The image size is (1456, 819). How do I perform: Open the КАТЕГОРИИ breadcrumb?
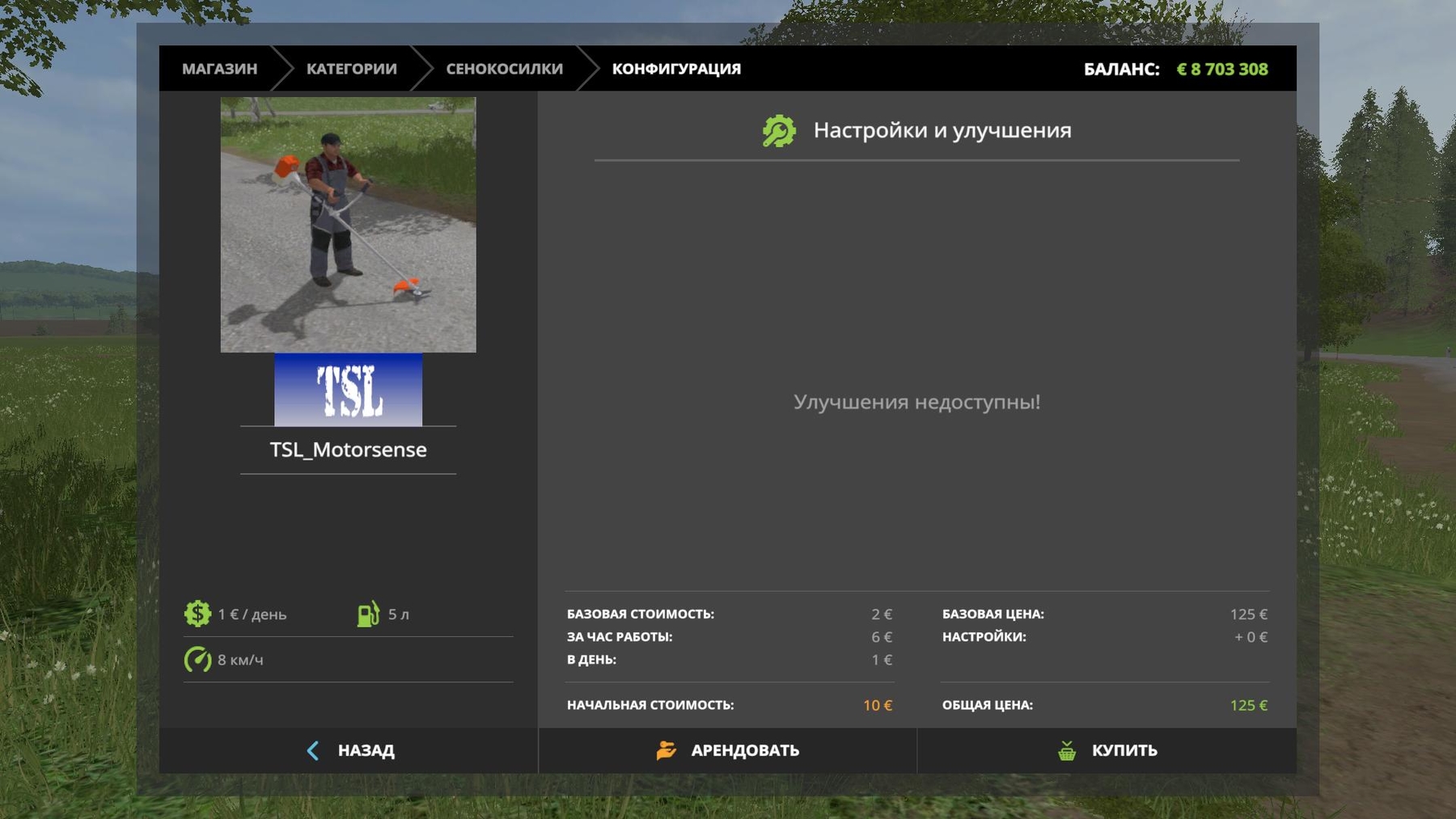(x=351, y=69)
